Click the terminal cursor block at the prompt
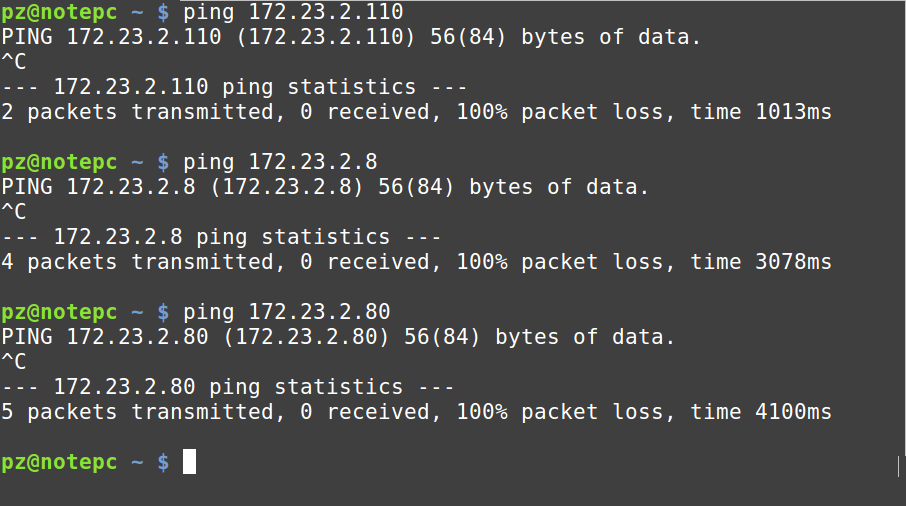The height and width of the screenshot is (506, 906). point(190,462)
